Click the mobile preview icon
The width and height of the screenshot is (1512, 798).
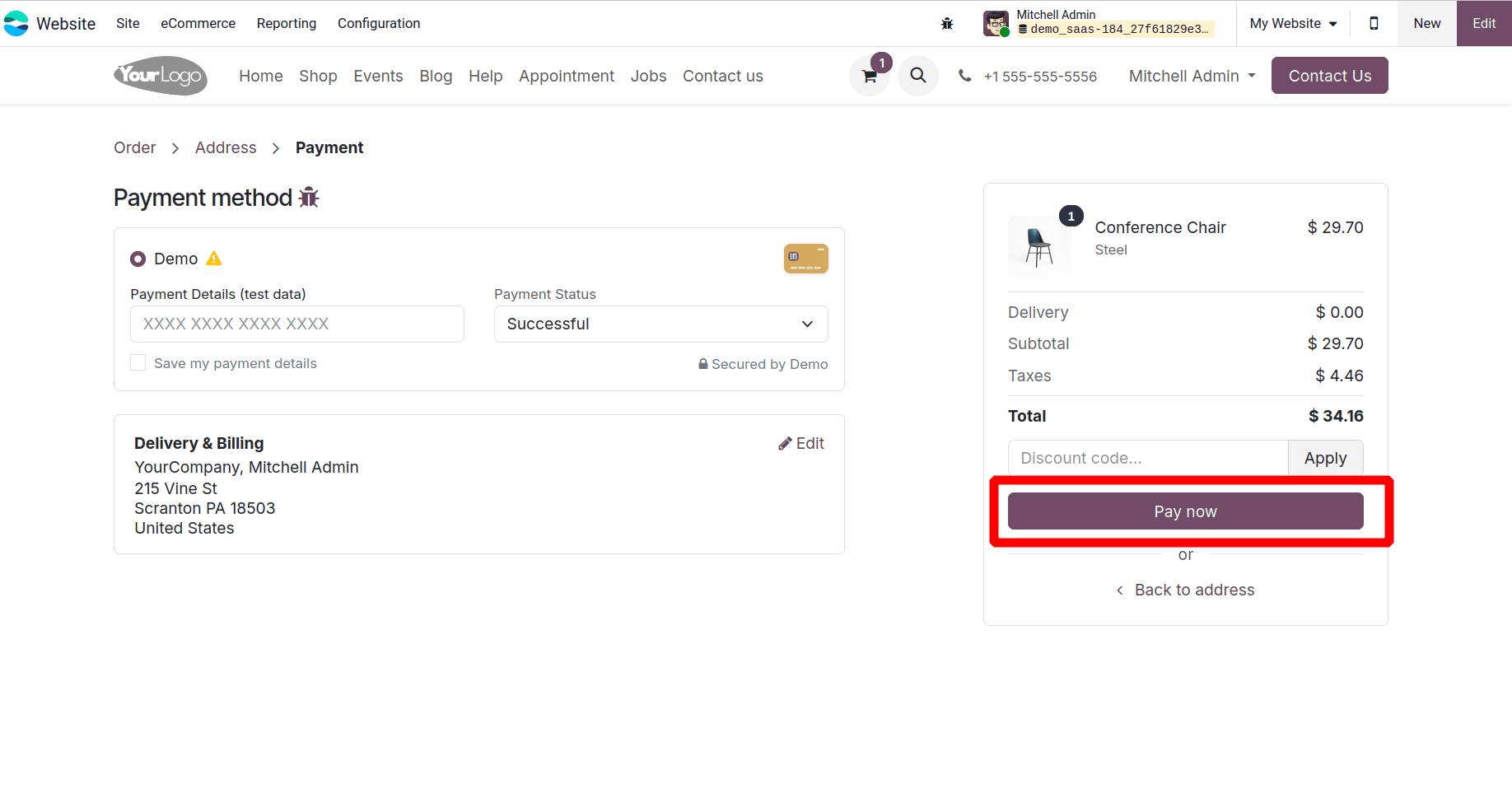[1374, 23]
